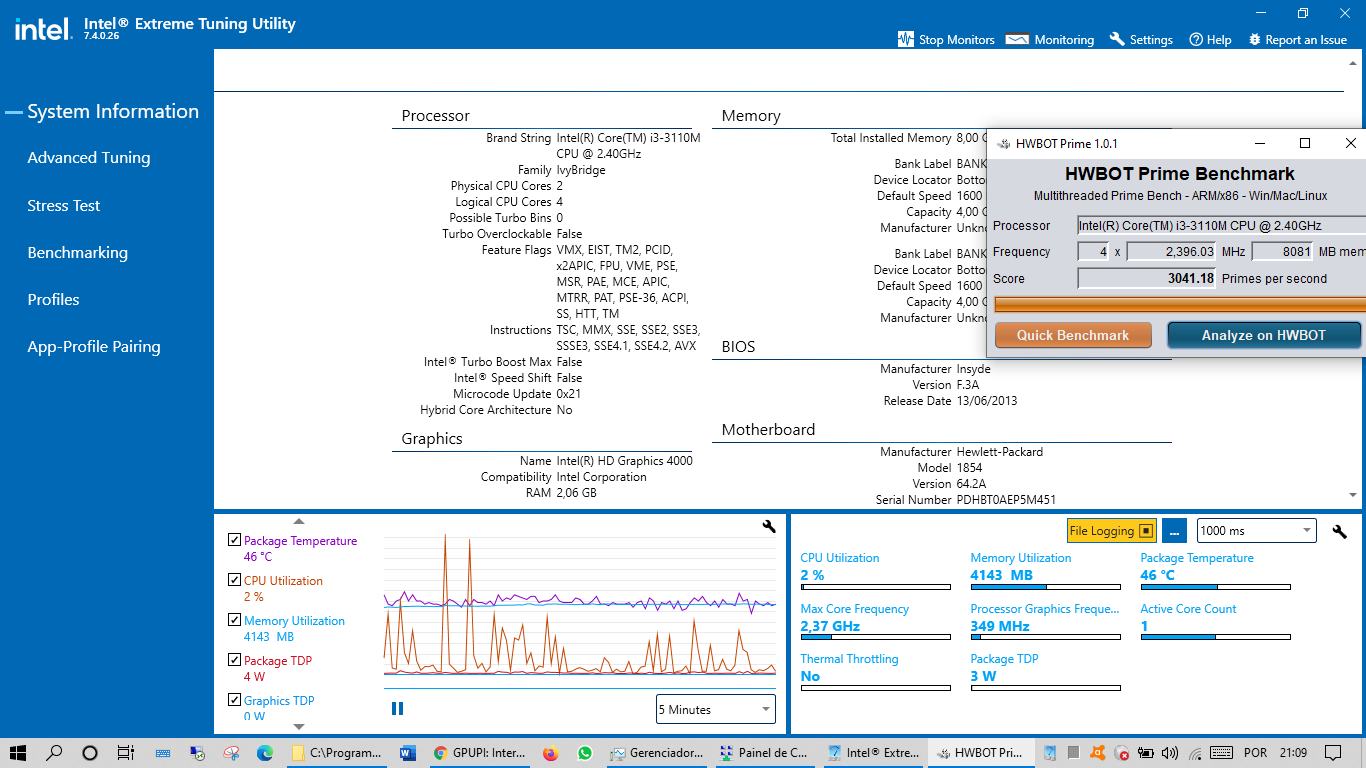Click Analyze on HWBOT button
The height and width of the screenshot is (768, 1366).
(1264, 335)
